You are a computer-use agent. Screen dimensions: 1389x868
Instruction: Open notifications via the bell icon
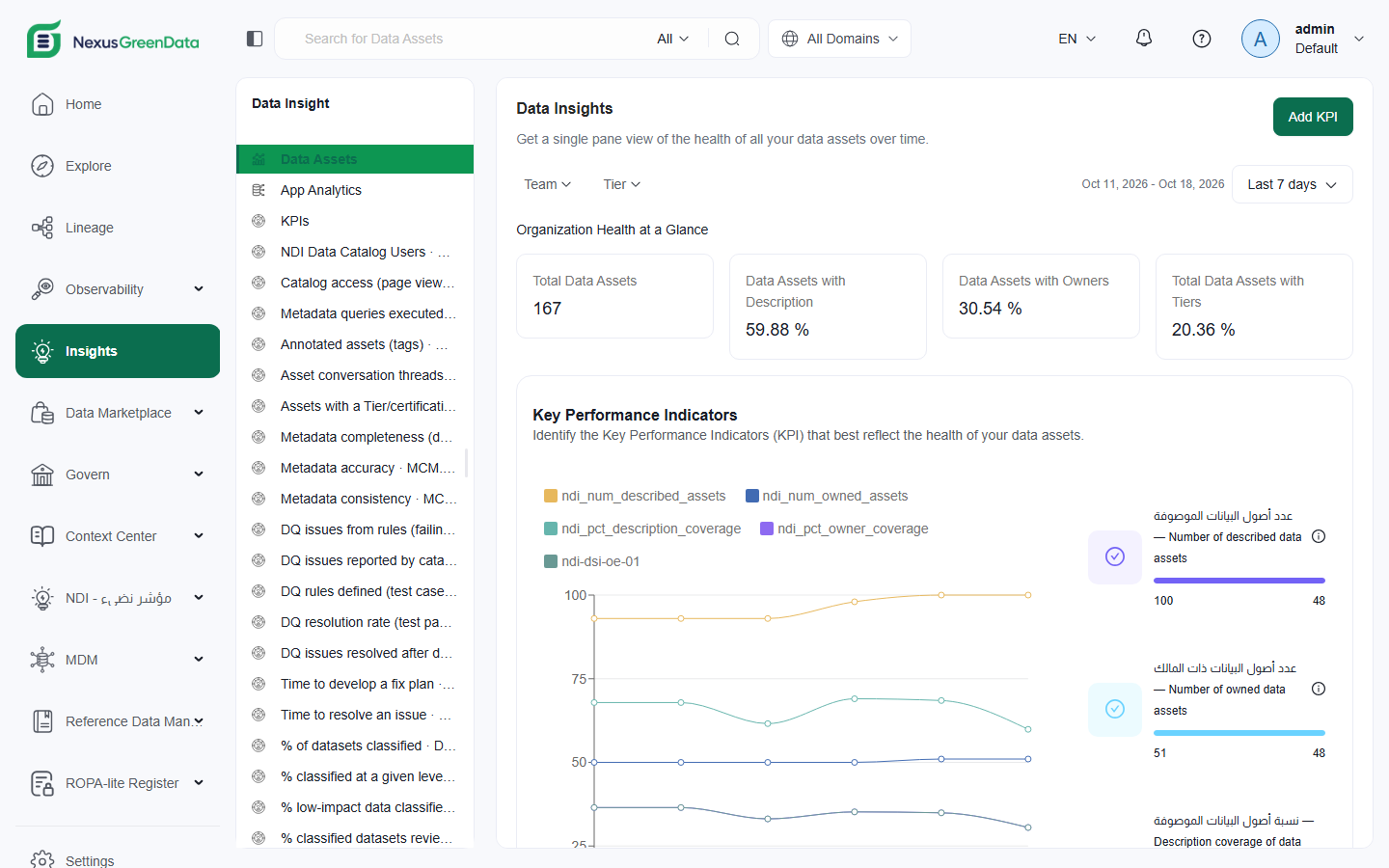(x=1144, y=39)
